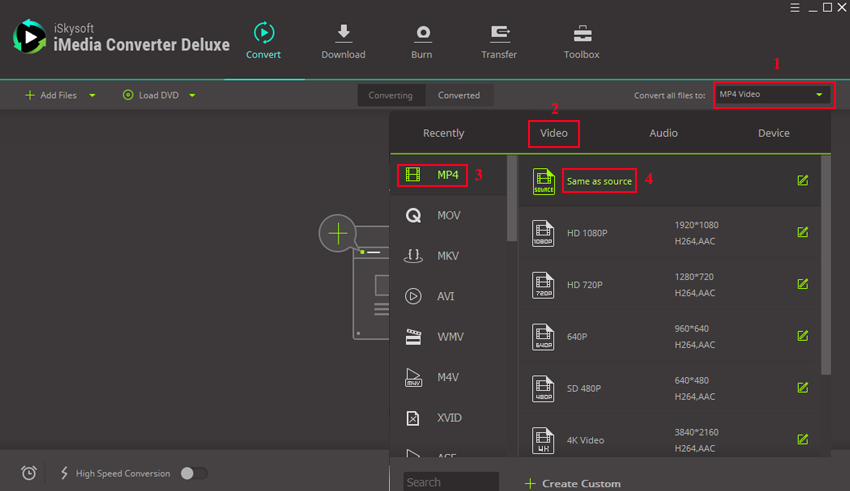Viewport: 850px width, 491px height.
Task: Click the preset list scrollbar
Action: [x=826, y=265]
